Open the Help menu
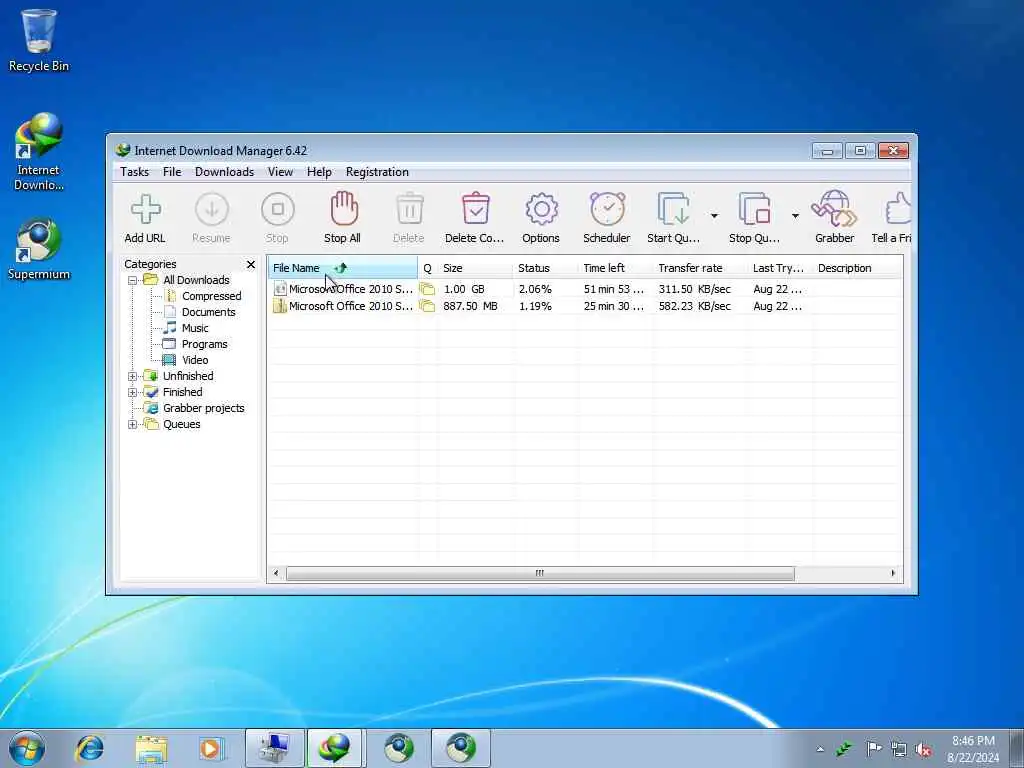The image size is (1024, 768). (x=319, y=172)
